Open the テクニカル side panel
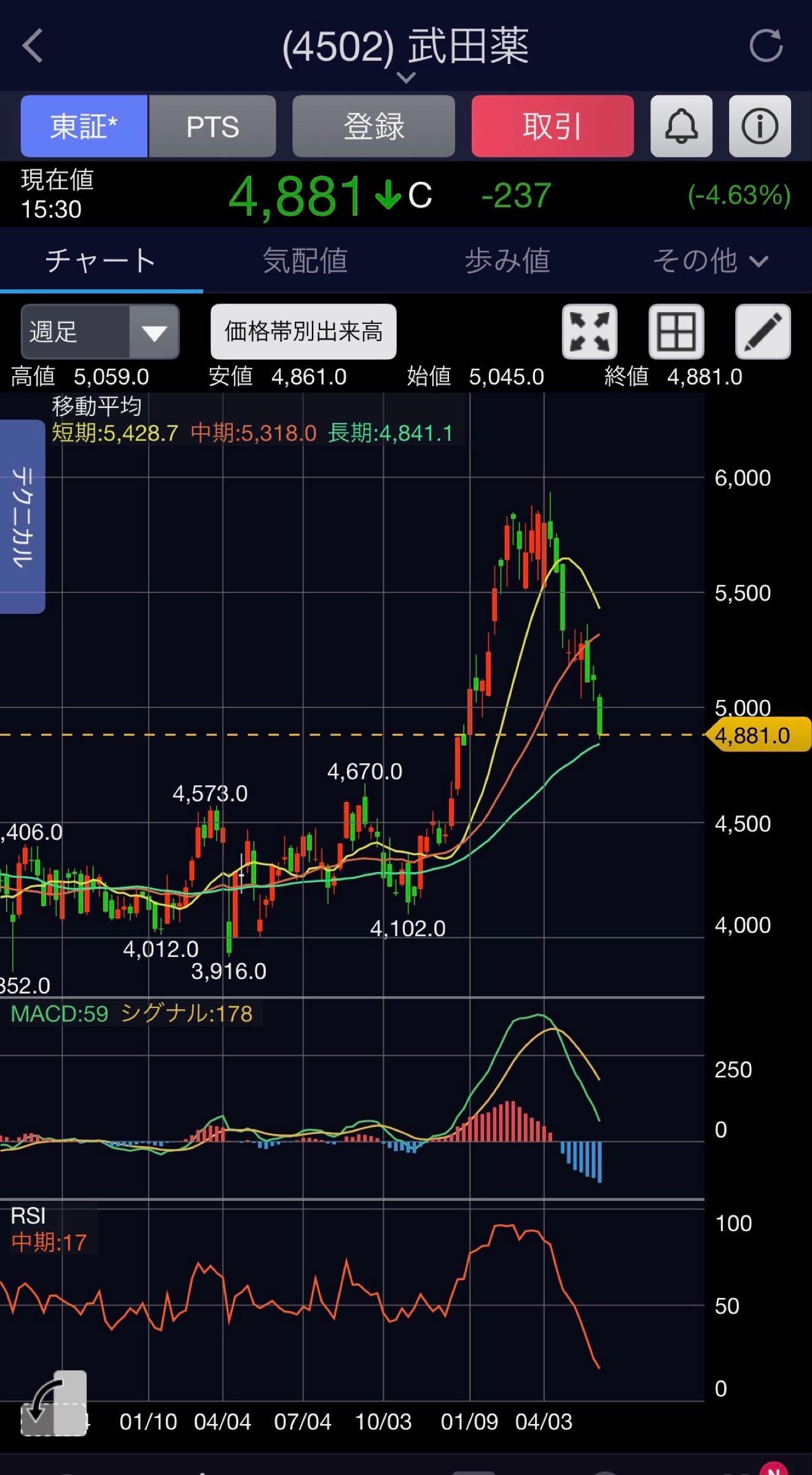Viewport: 812px width, 1475px height. point(22,516)
